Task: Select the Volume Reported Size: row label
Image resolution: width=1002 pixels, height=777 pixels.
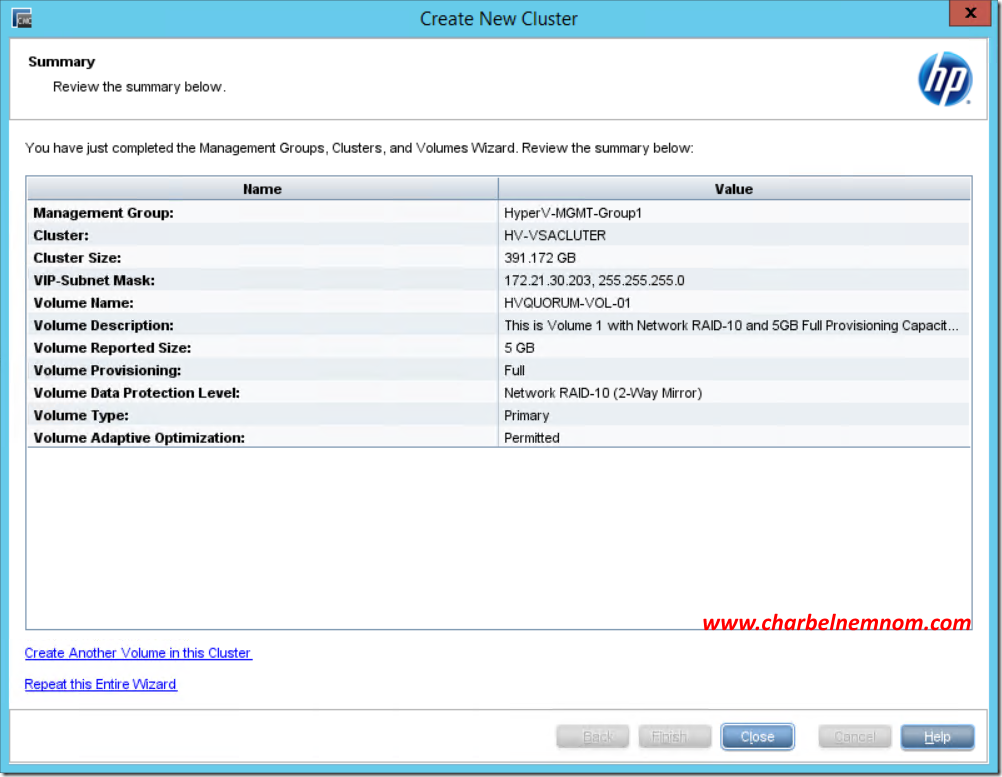Action: [x=112, y=348]
